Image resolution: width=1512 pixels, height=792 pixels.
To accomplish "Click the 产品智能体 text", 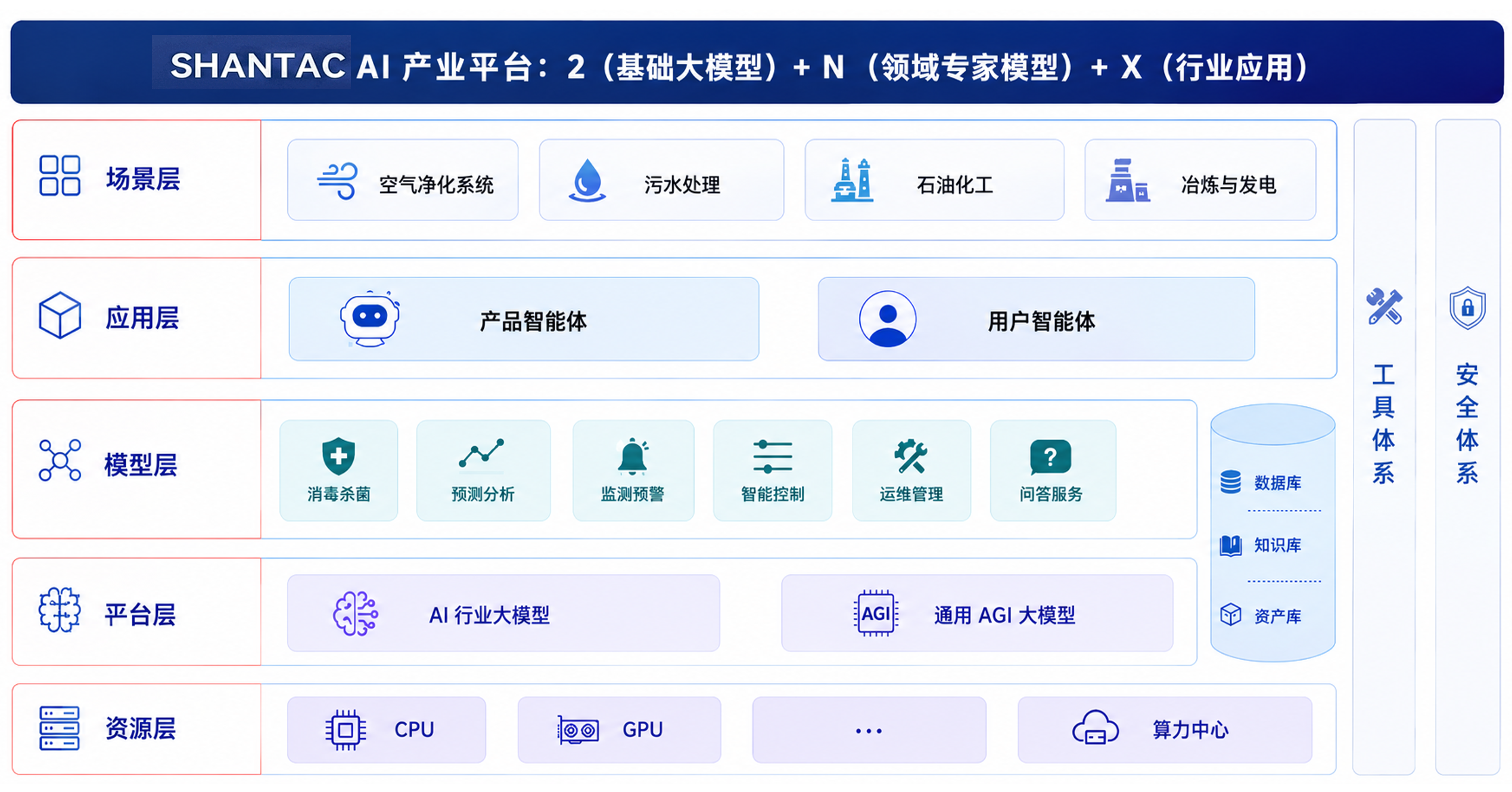I will [x=533, y=321].
